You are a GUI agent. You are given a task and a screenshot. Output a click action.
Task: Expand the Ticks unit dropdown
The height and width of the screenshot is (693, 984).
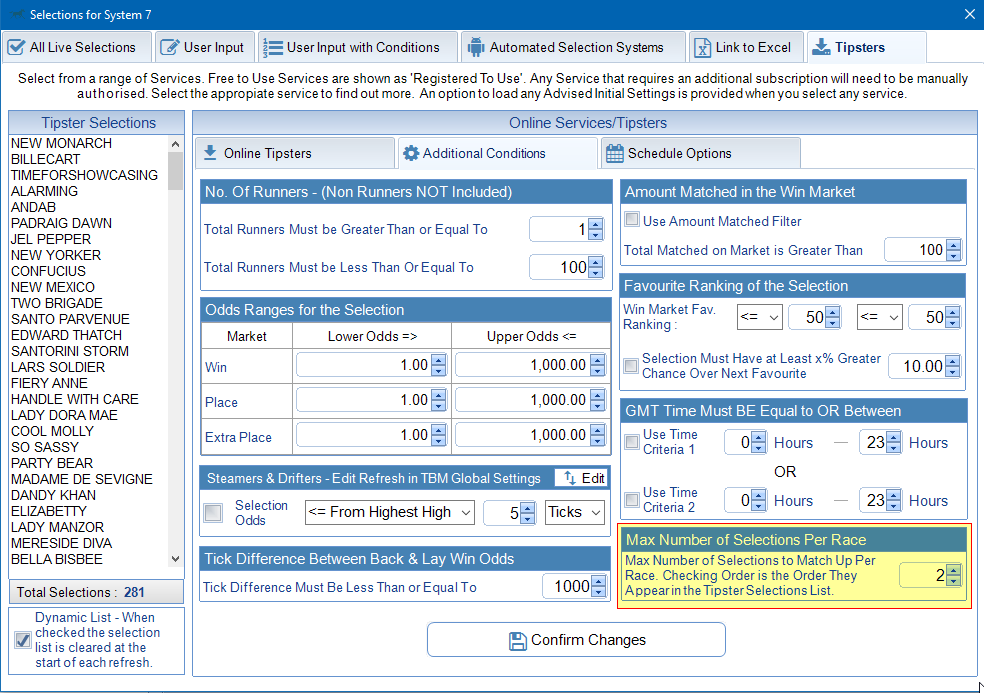click(x=574, y=512)
